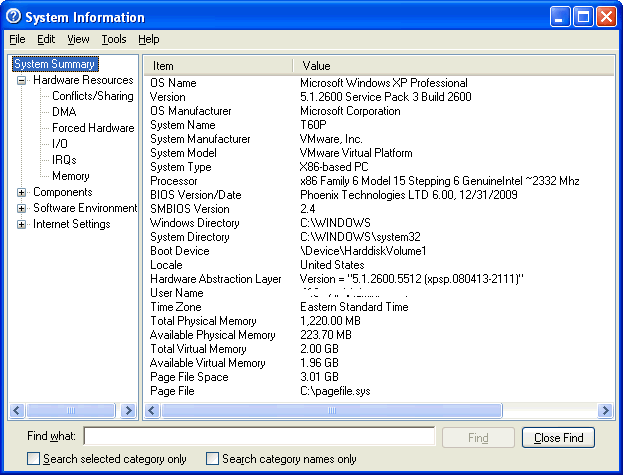Collapse the Hardware Resources node
The height and width of the screenshot is (475, 623).
click(21, 81)
